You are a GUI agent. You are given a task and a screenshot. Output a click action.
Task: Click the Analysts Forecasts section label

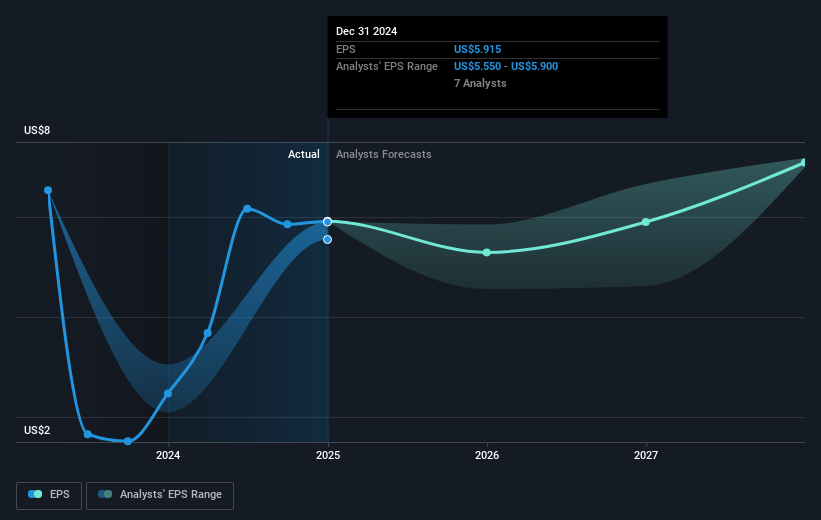384,154
